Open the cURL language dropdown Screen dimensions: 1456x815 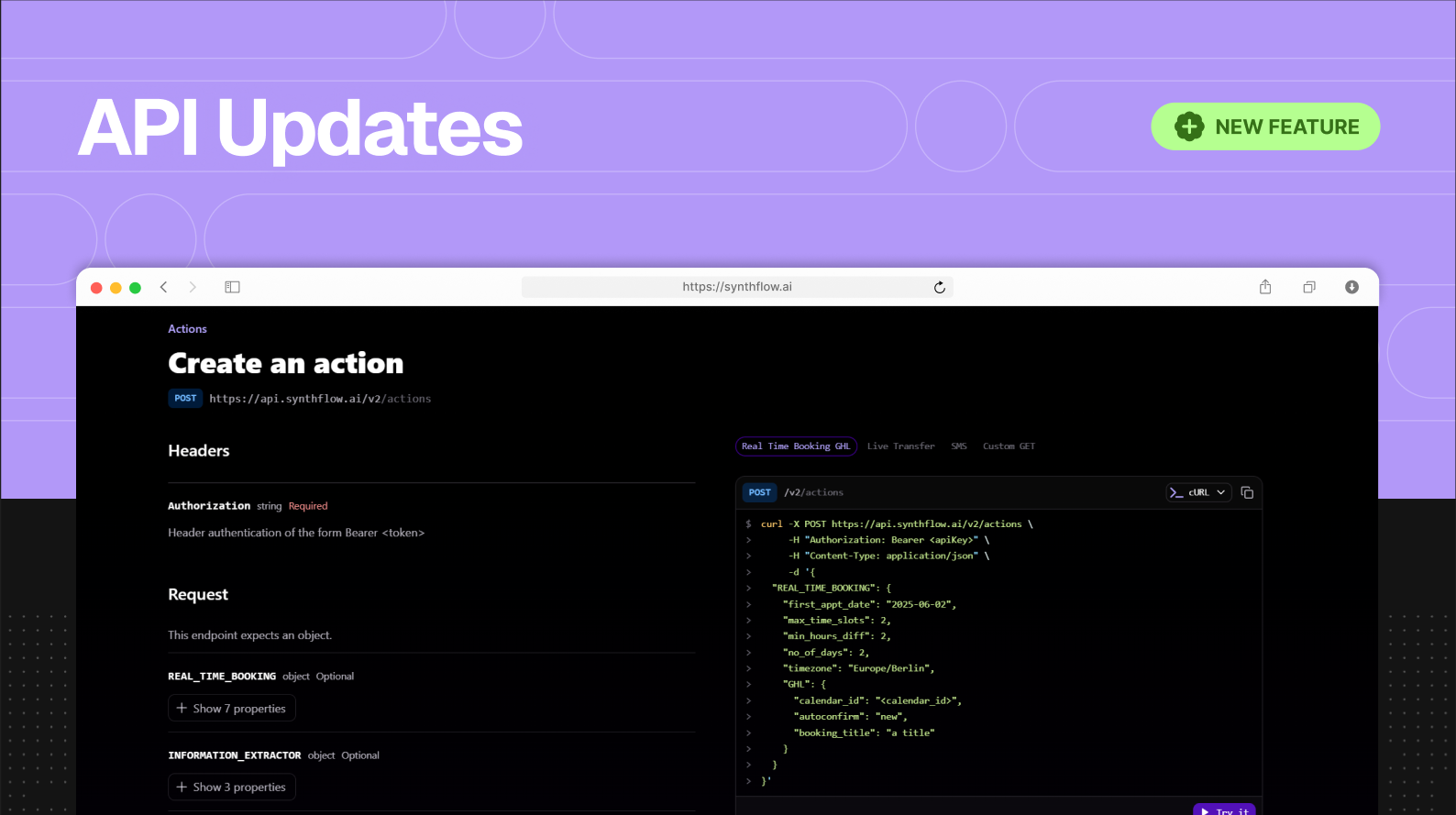coord(1197,492)
